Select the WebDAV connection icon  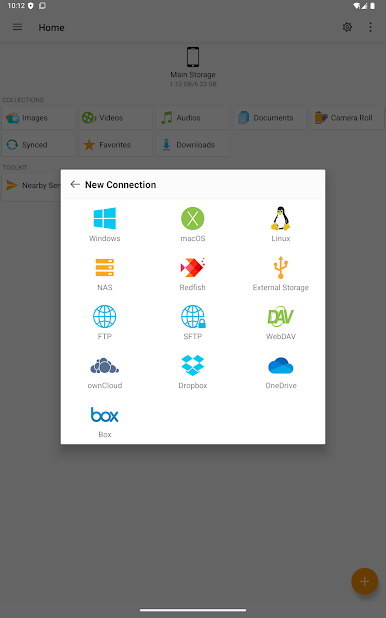(x=280, y=316)
